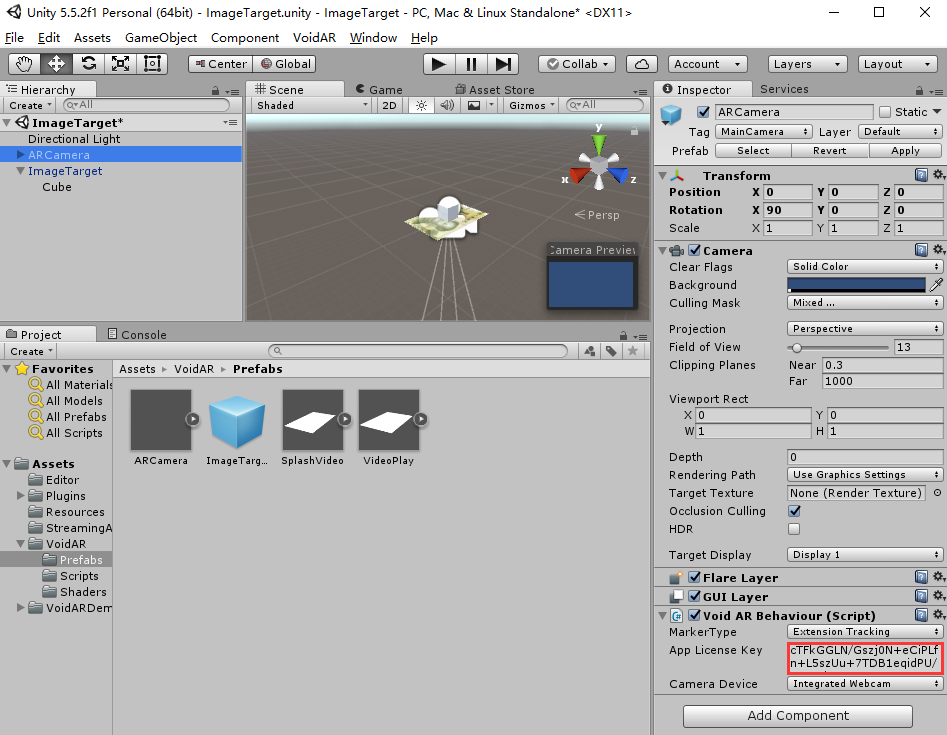Uncheck Occlusion Culling
Image resolution: width=947 pixels, height=735 pixels.
click(794, 511)
